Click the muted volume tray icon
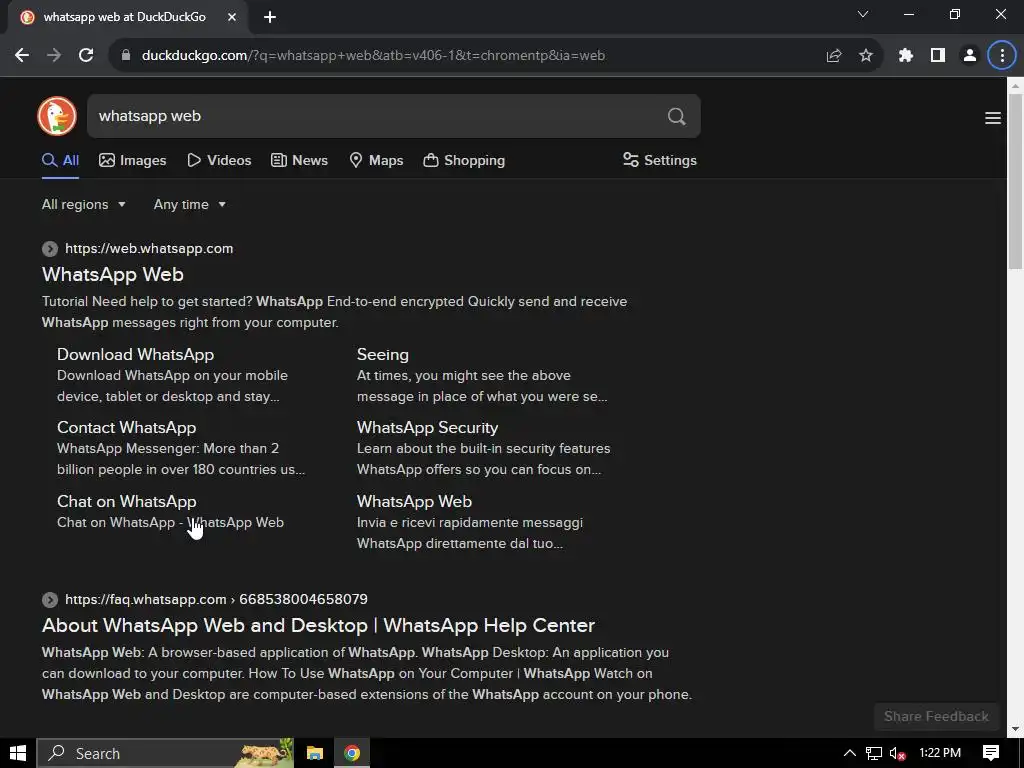Image resolution: width=1024 pixels, height=768 pixels. tap(898, 753)
